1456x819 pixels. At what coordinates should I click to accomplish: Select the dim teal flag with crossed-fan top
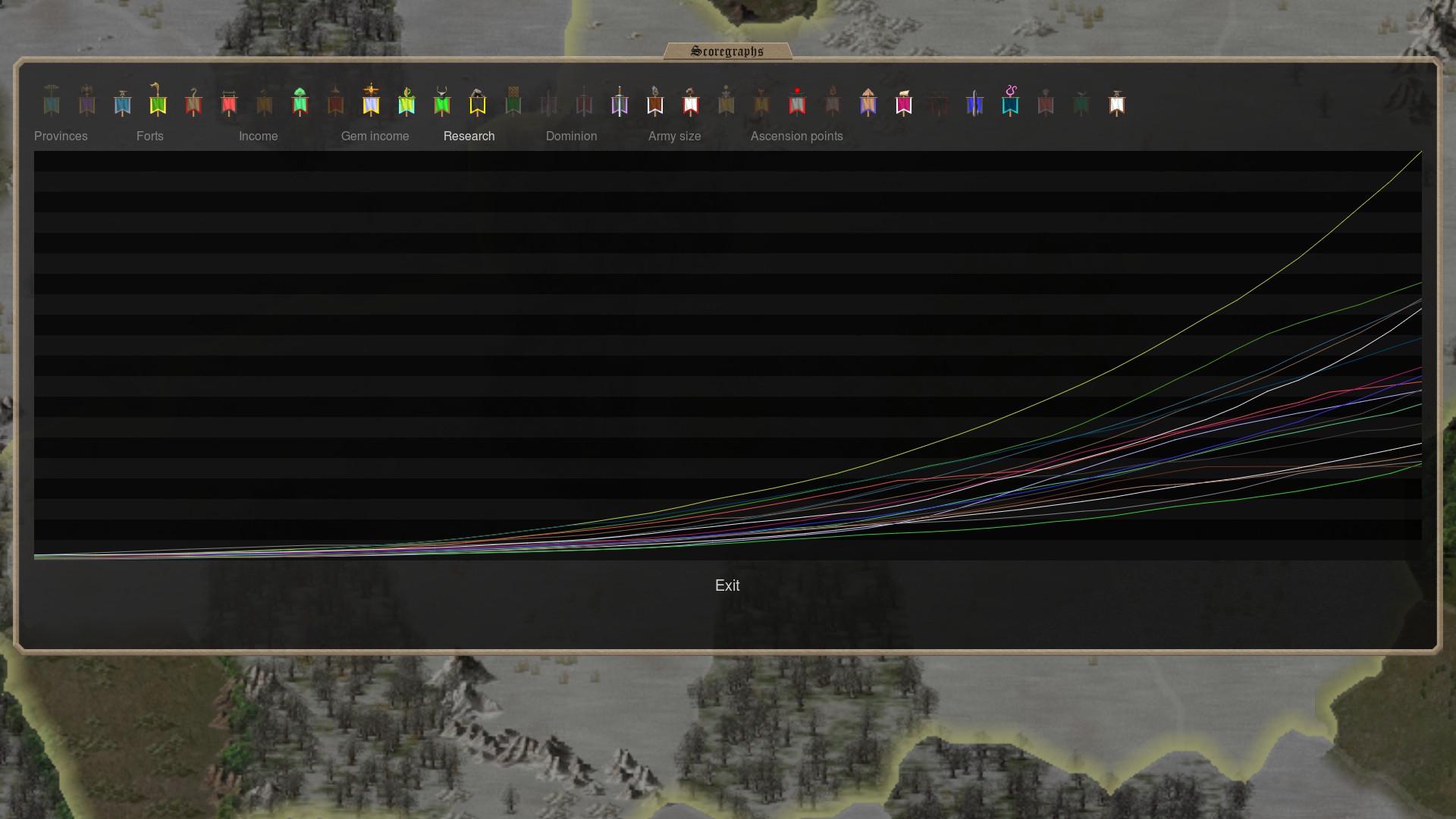tap(52, 101)
